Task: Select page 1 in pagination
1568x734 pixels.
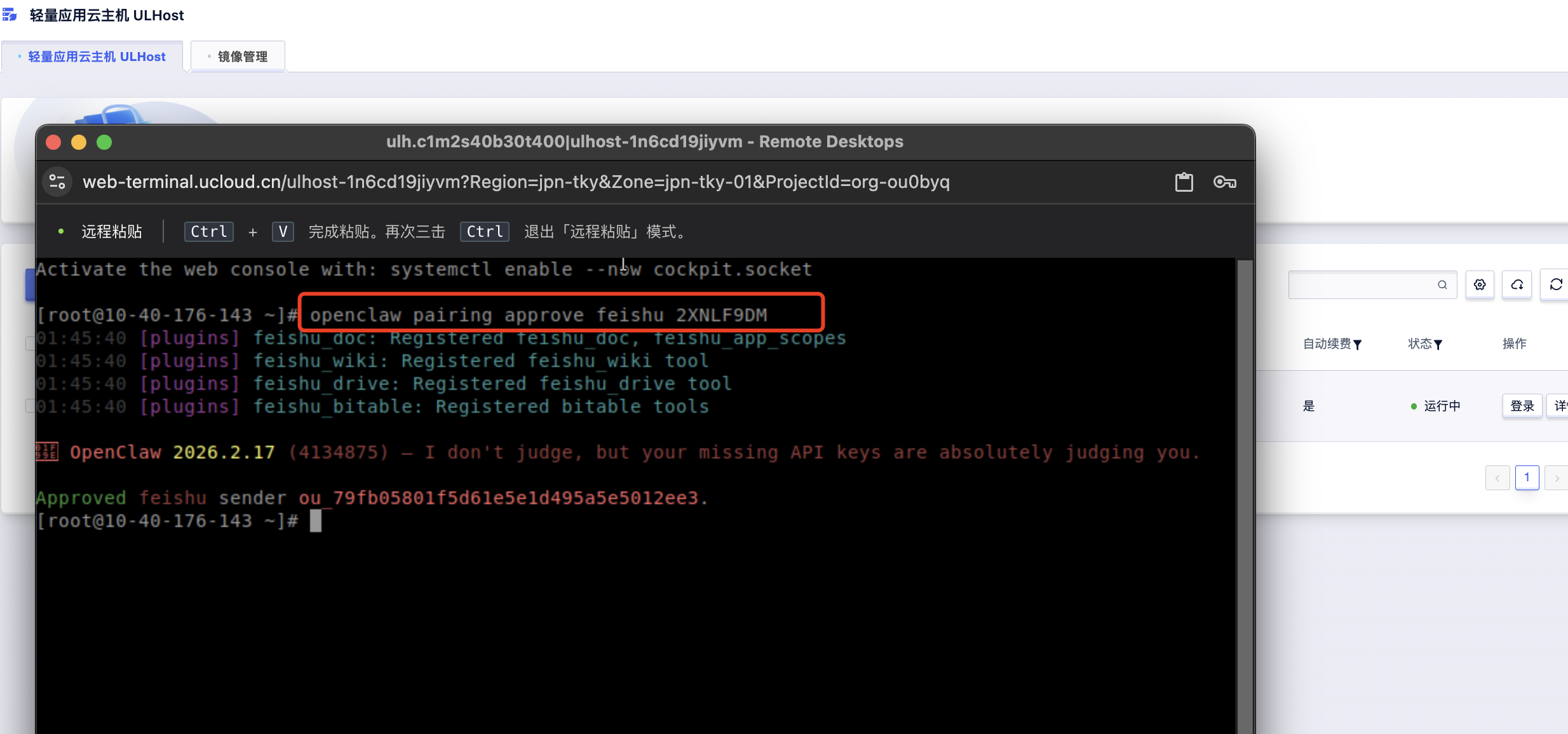Action: point(1527,477)
